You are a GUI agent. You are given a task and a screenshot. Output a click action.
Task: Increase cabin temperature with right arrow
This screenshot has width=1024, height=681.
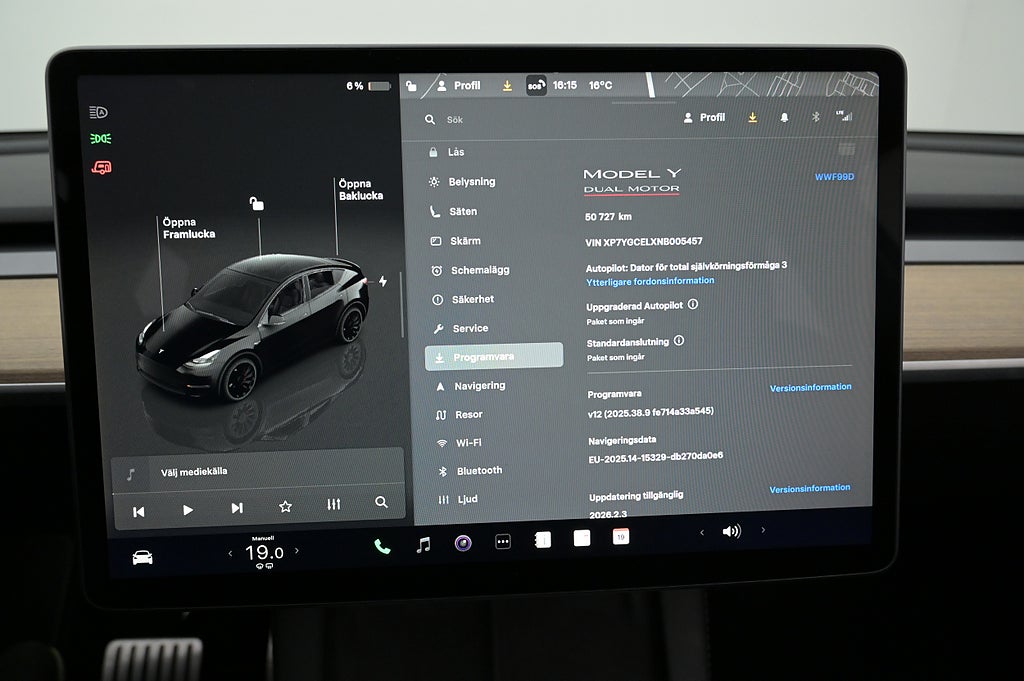296,551
